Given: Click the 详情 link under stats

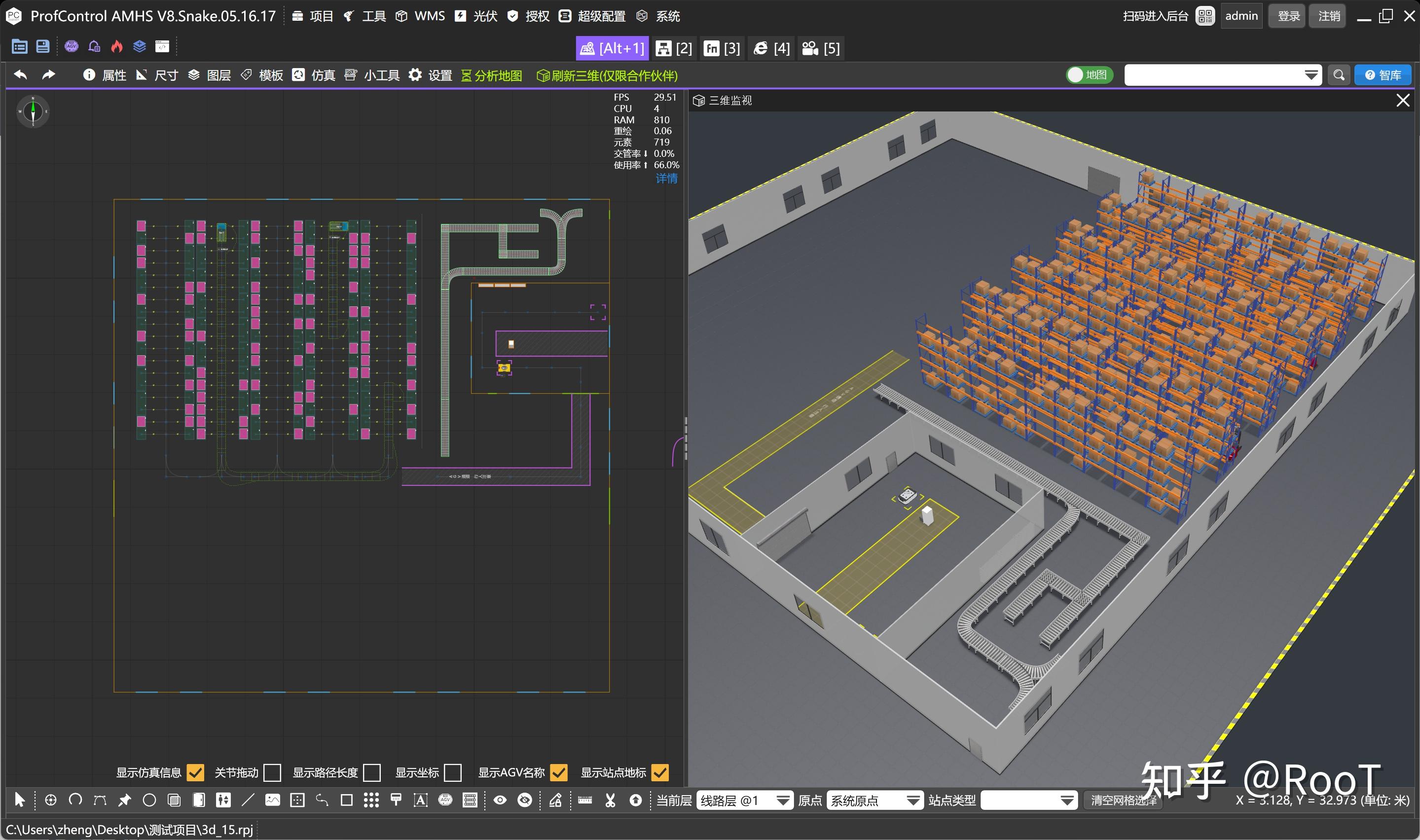Looking at the screenshot, I should [666, 178].
